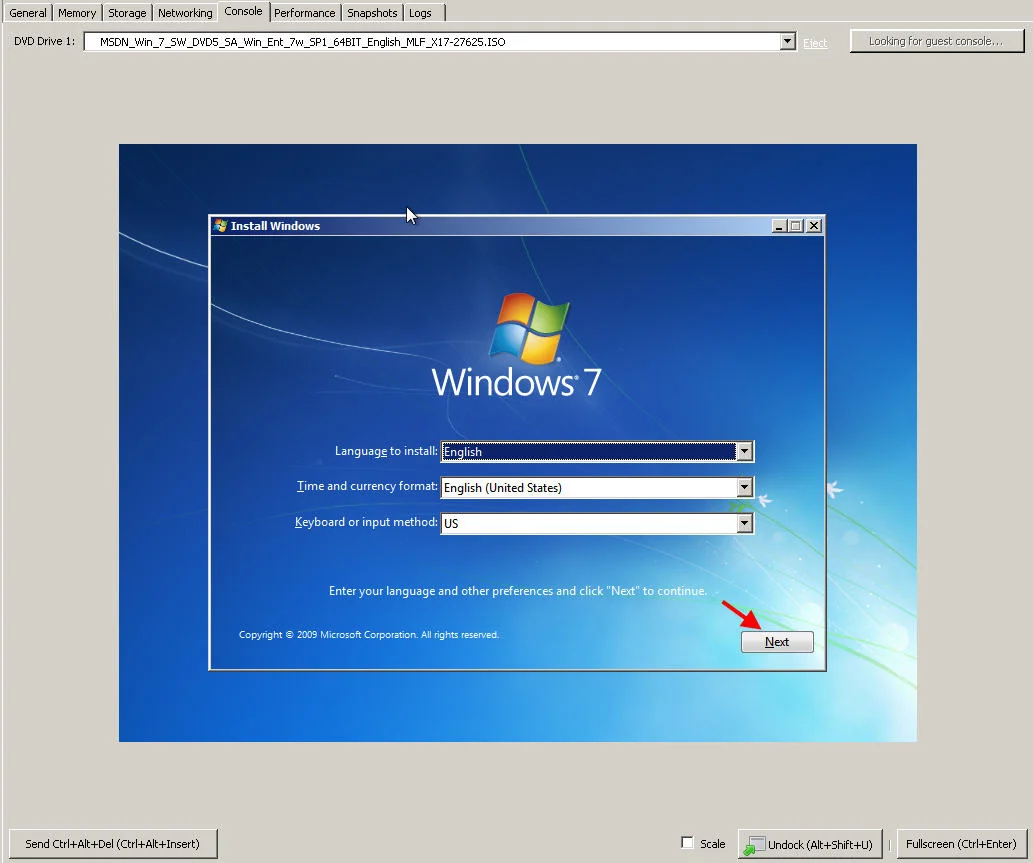
Task: Open the Logs tab
Action: click(x=420, y=13)
